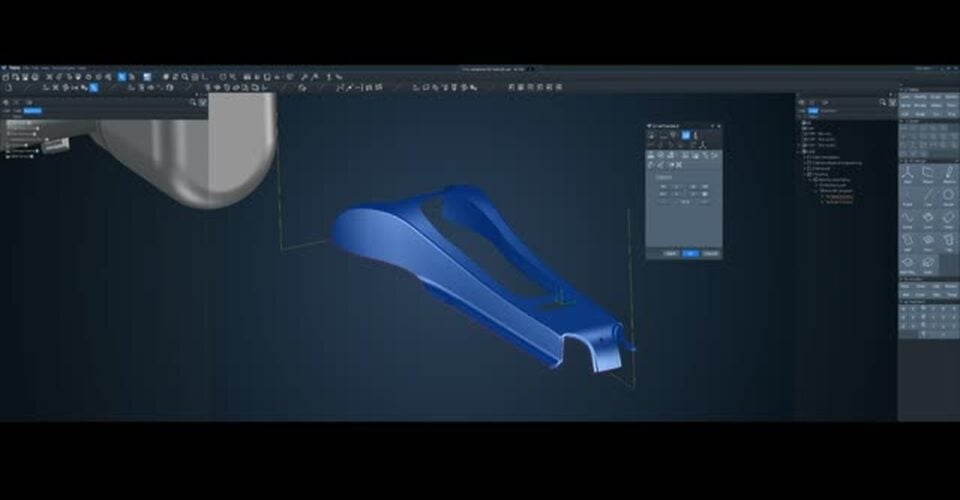The height and width of the screenshot is (500, 960).
Task: Collapse the top root node in model tree
Action: [803, 121]
